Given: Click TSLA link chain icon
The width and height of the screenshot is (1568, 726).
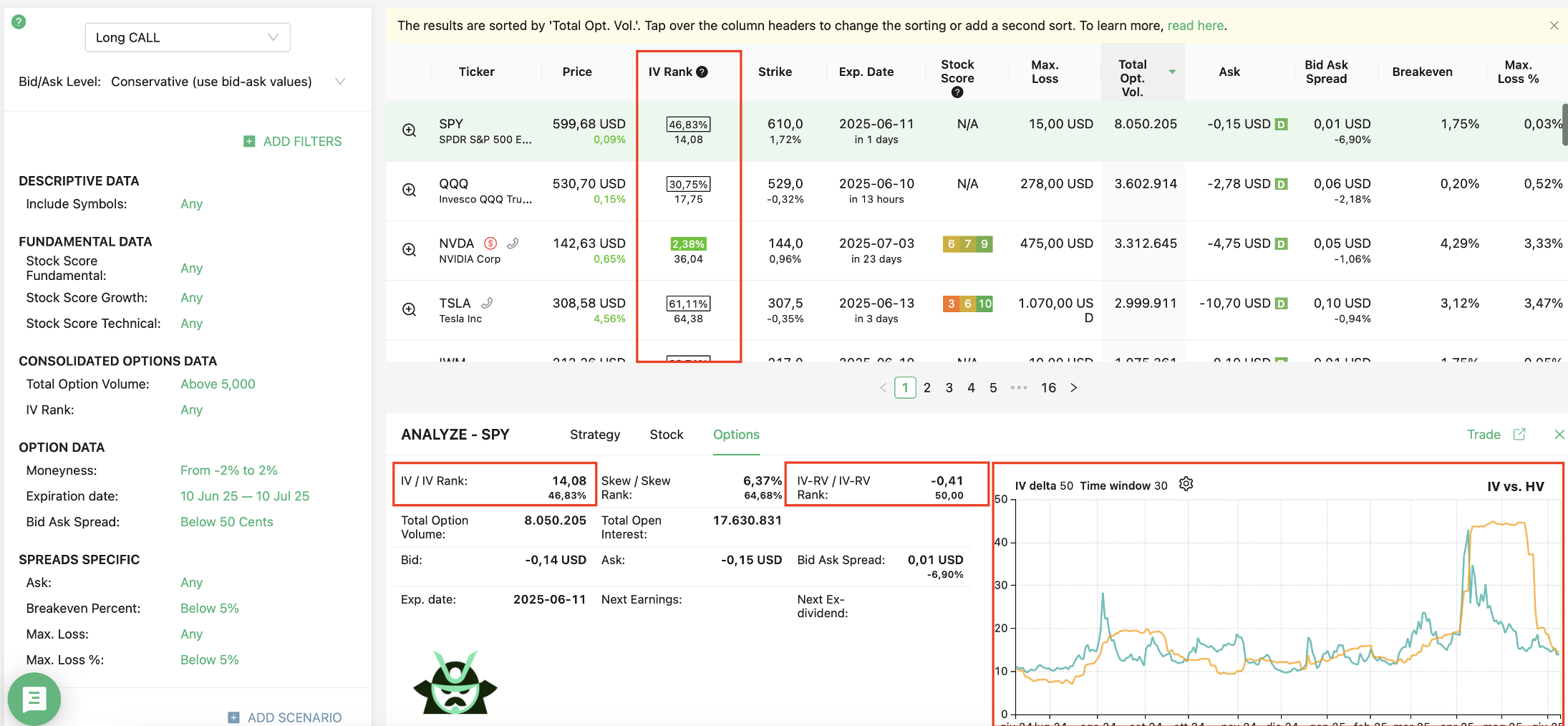Looking at the screenshot, I should 487,303.
